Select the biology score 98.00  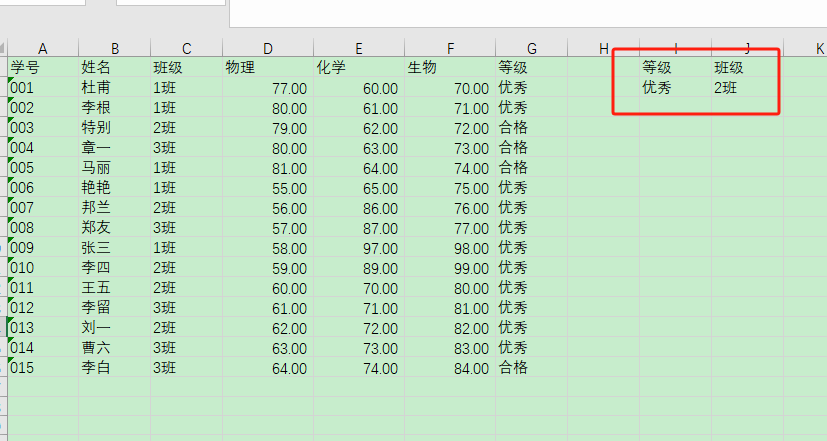click(x=450, y=247)
